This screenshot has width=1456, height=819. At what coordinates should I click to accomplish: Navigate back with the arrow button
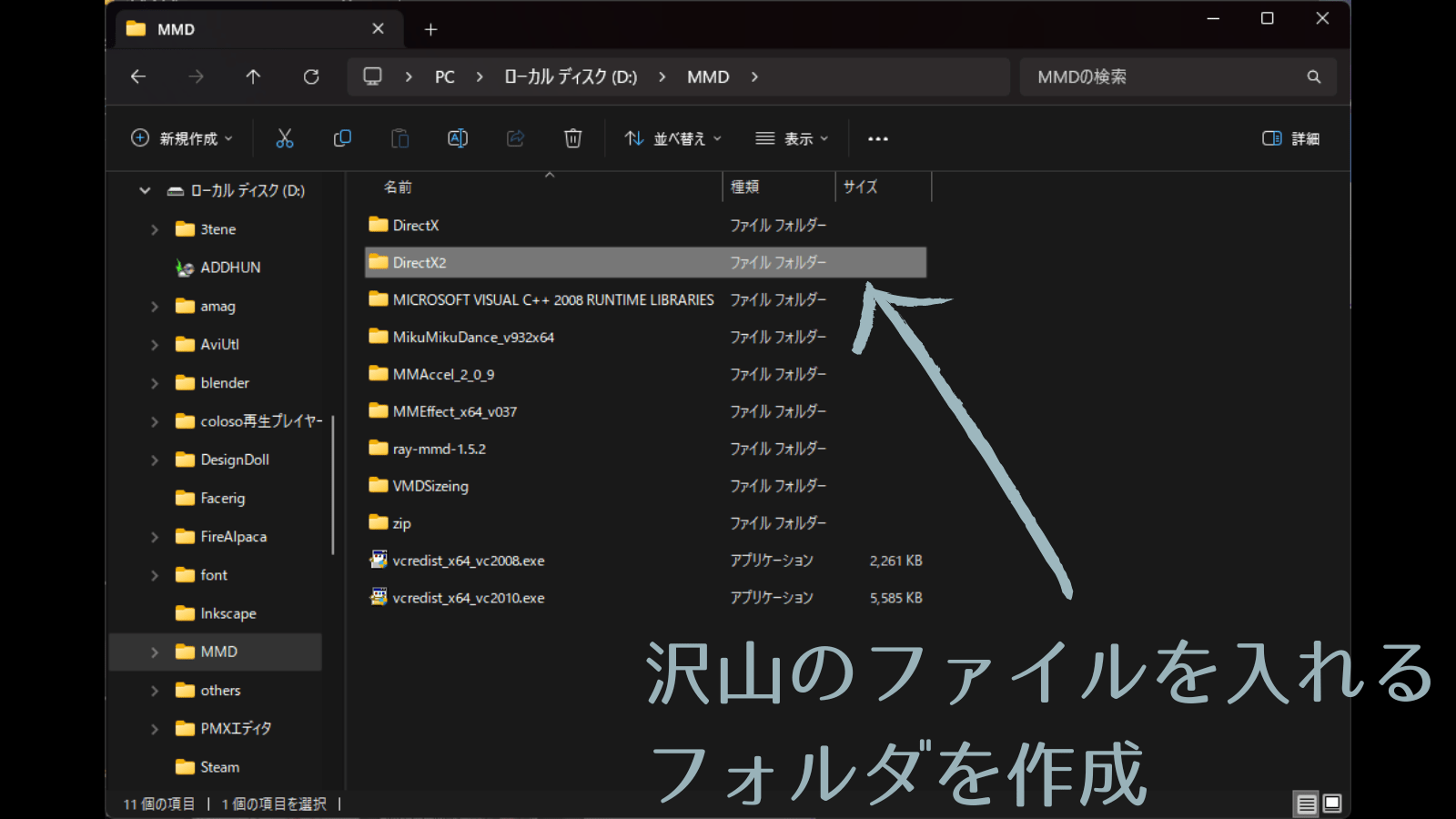pos(137,76)
